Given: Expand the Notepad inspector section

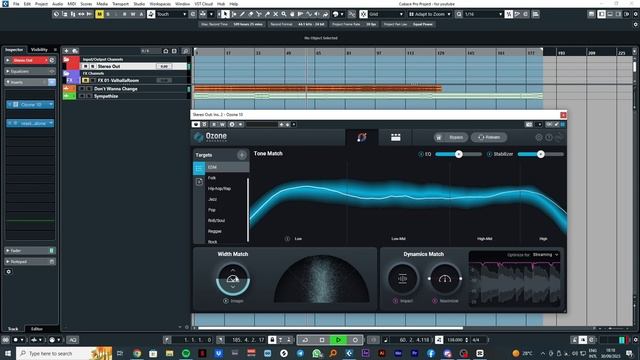Looking at the screenshot, I should tap(30, 262).
